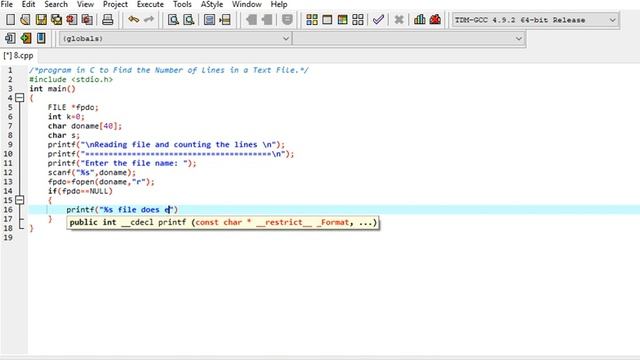The height and width of the screenshot is (360, 640).
Task: Collapse the code fold at line 4
Action: click(x=20, y=98)
